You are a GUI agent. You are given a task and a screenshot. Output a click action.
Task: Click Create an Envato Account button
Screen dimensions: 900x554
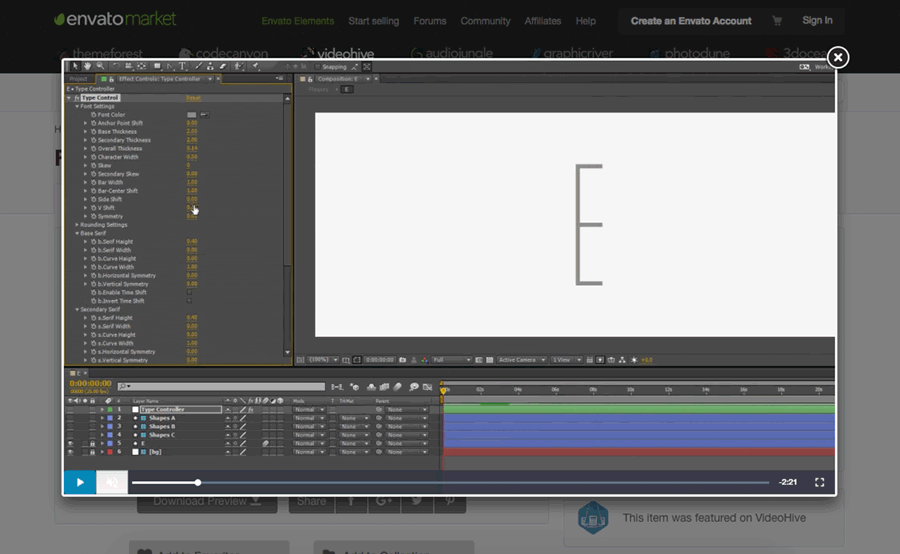pyautogui.click(x=691, y=21)
